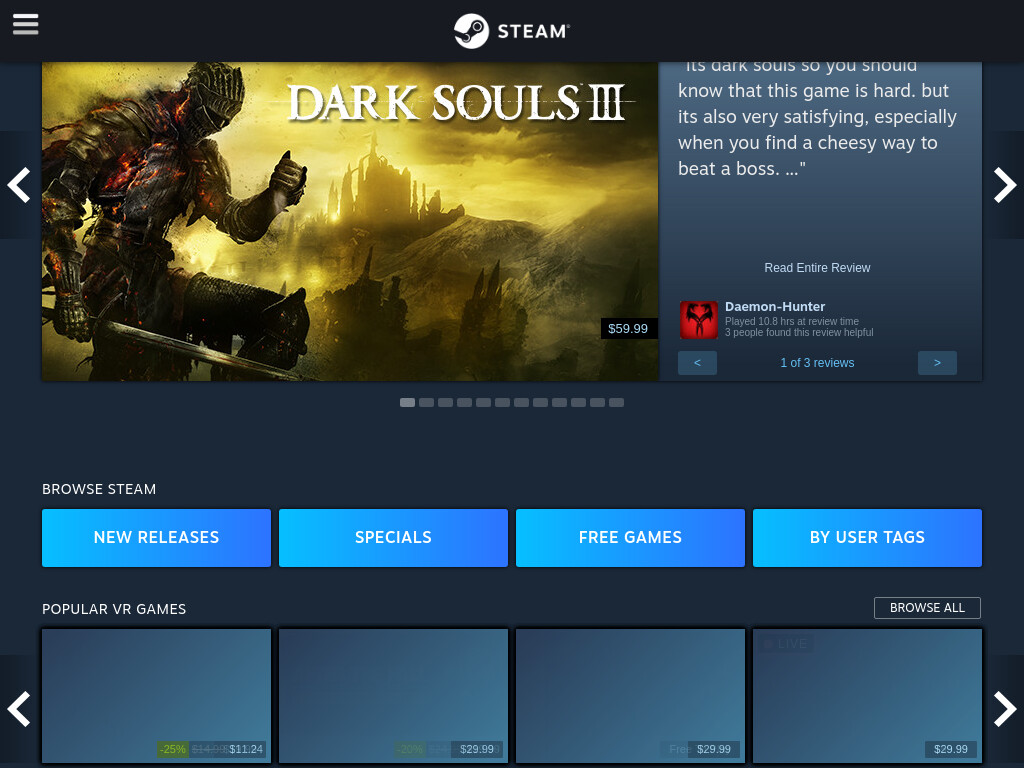Select seventh carousel page dot
Image resolution: width=1024 pixels, height=768 pixels.
tap(521, 402)
